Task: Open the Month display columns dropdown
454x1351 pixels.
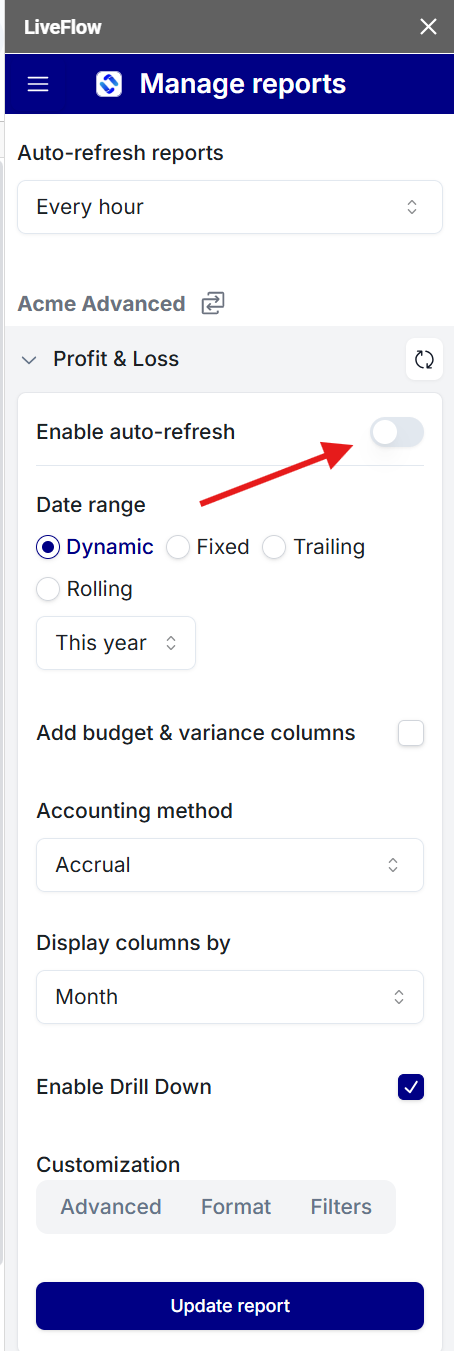Action: tap(230, 997)
